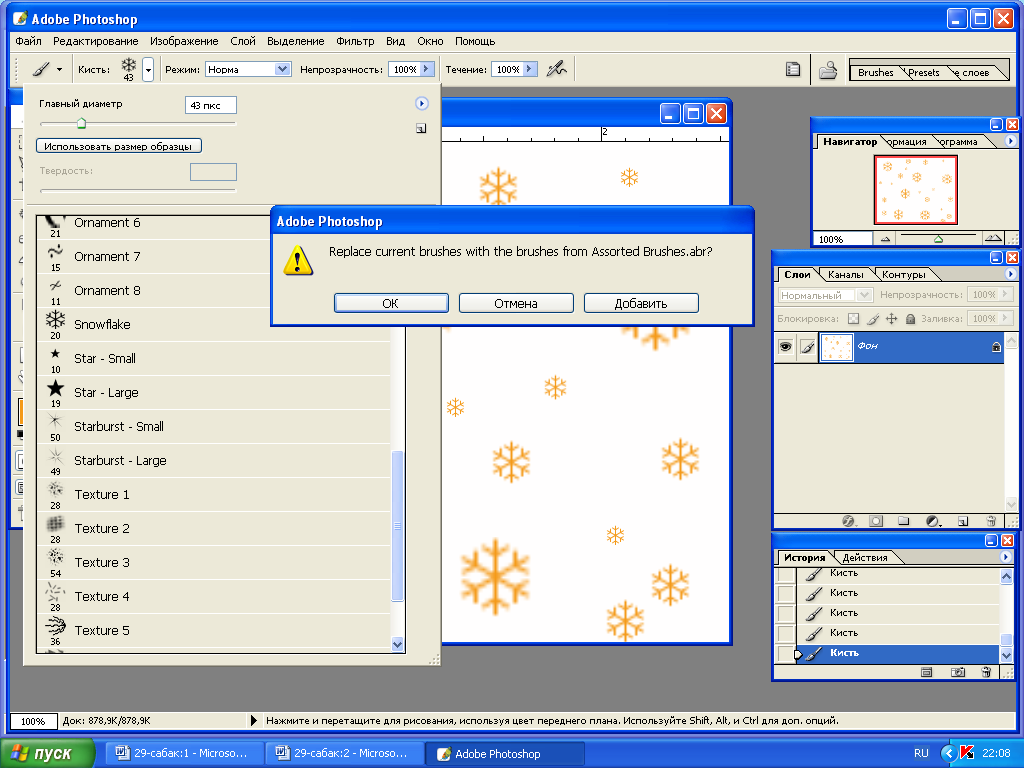Click Добавить to append the brushes
The image size is (1024, 768).
click(x=641, y=303)
